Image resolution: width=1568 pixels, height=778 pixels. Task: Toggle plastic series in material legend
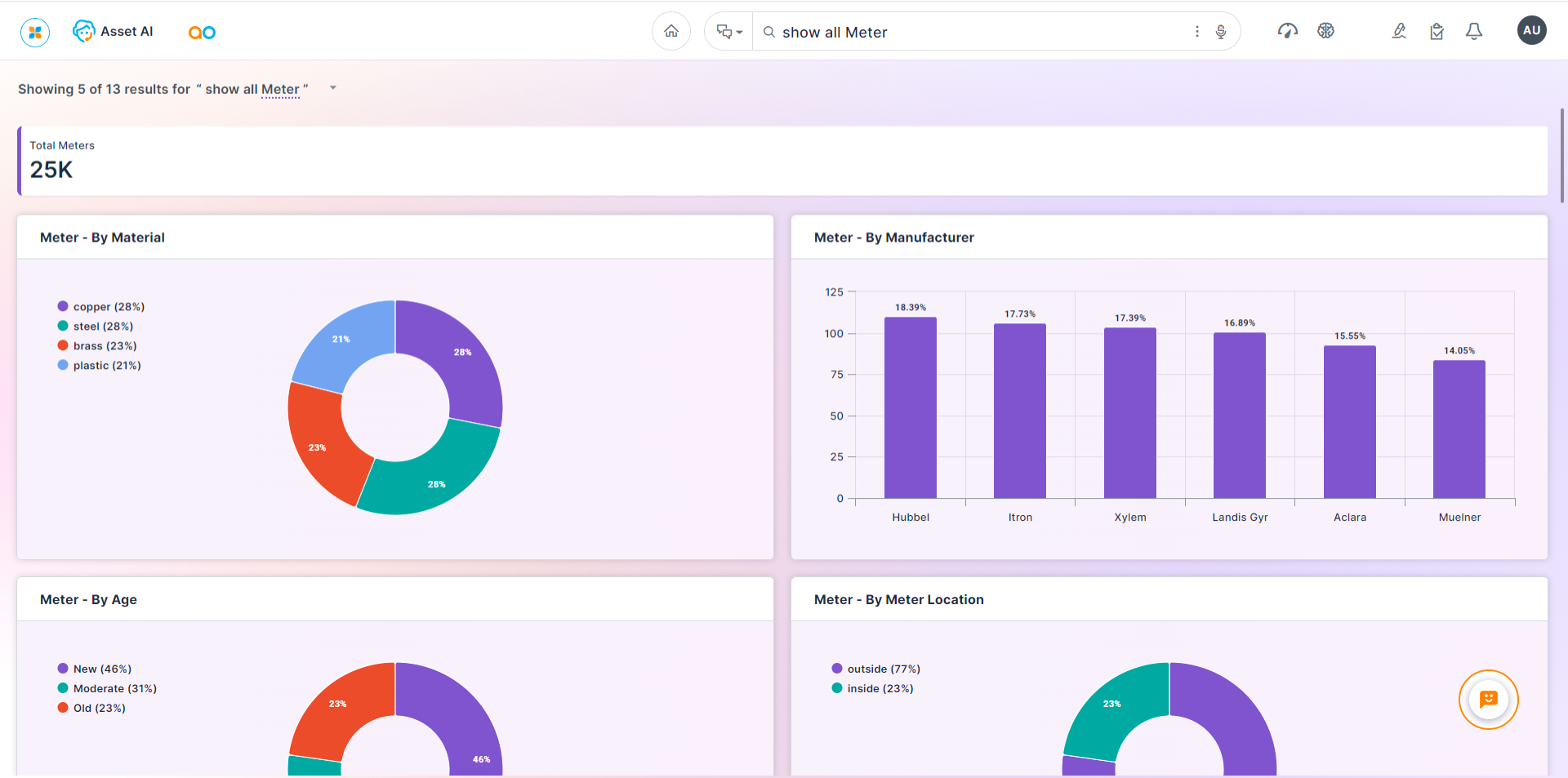tap(99, 366)
